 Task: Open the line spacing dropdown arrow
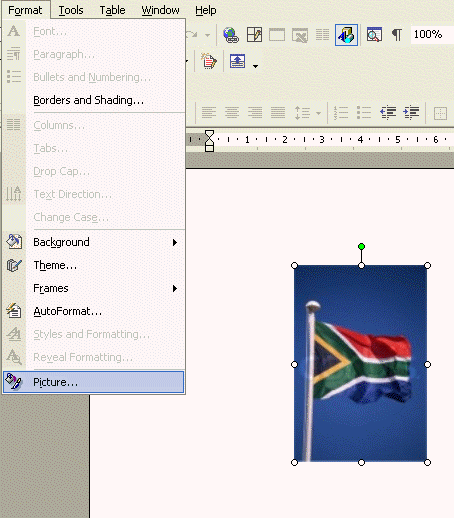click(x=318, y=113)
